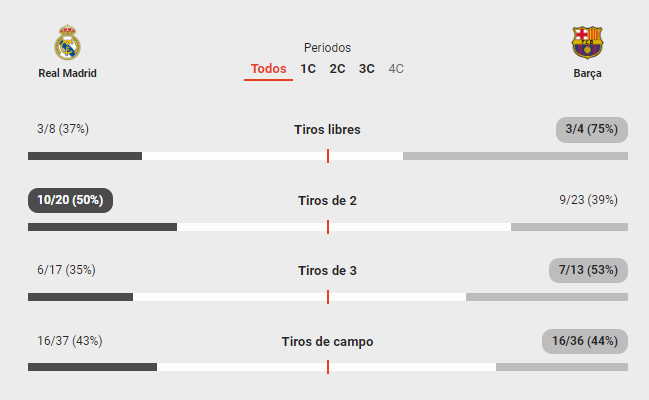Viewport: 649px width, 400px height.
Task: Click the Tiros de 3 grey Barça bar
Action: 547,297
